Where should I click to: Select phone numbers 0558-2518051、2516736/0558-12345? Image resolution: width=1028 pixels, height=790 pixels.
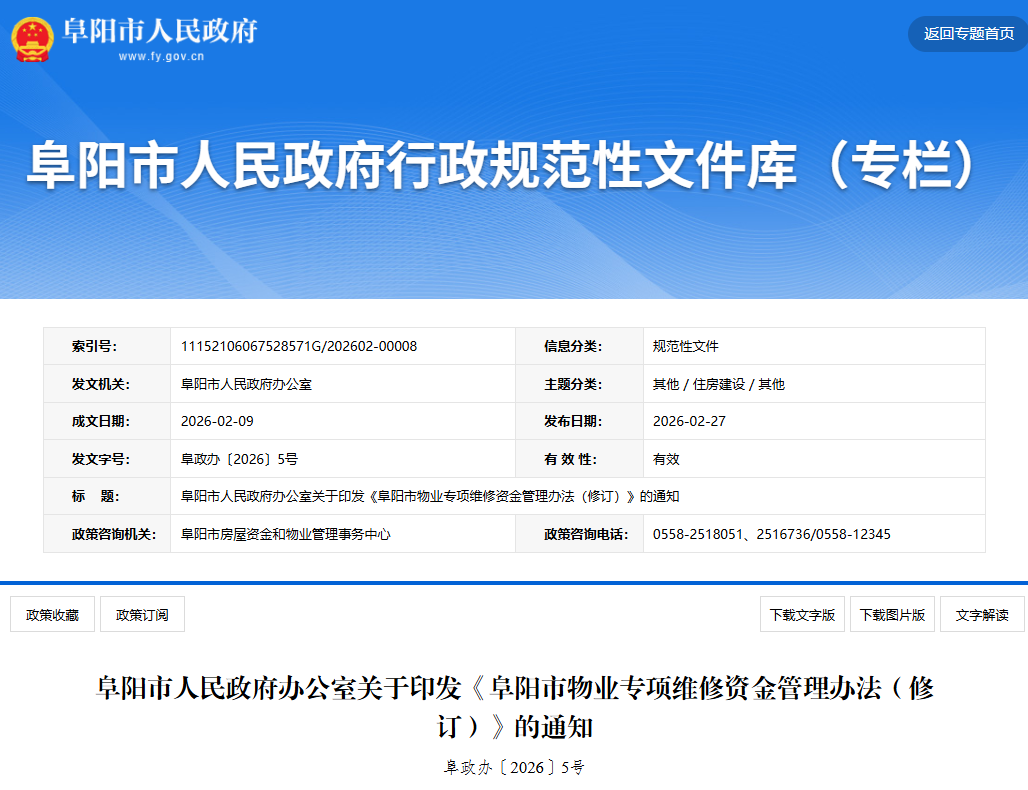(772, 534)
